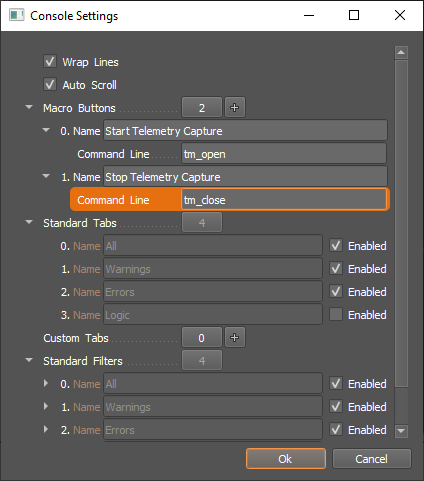Toggle Enabled for the Errors standard filter
The image size is (424, 481).
coord(336,429)
